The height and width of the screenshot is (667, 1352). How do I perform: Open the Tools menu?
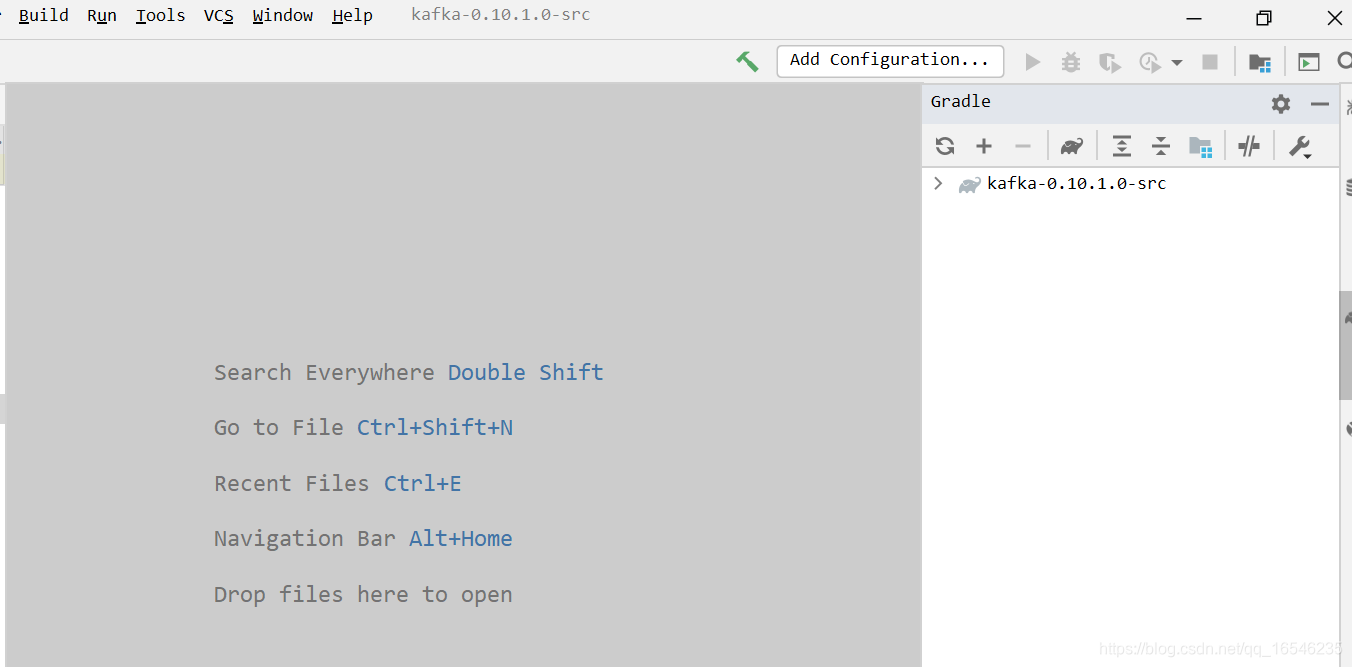160,15
